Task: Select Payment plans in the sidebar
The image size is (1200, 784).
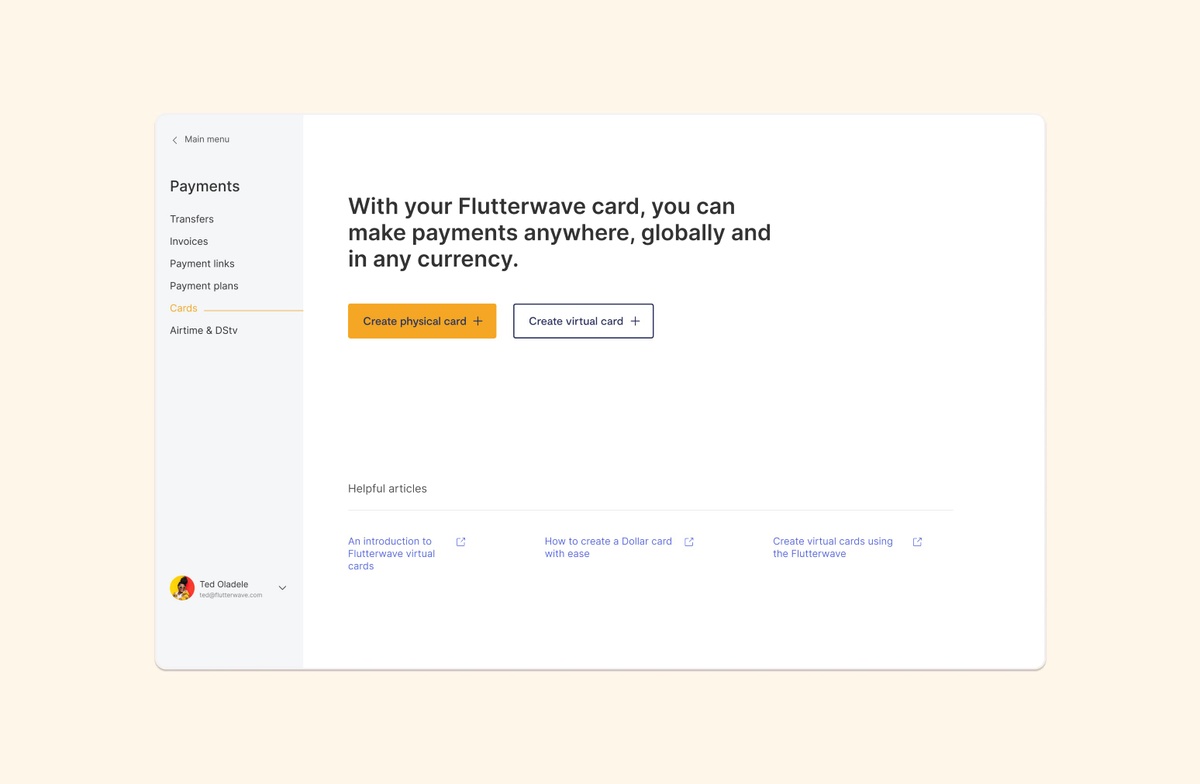Action: (x=204, y=286)
